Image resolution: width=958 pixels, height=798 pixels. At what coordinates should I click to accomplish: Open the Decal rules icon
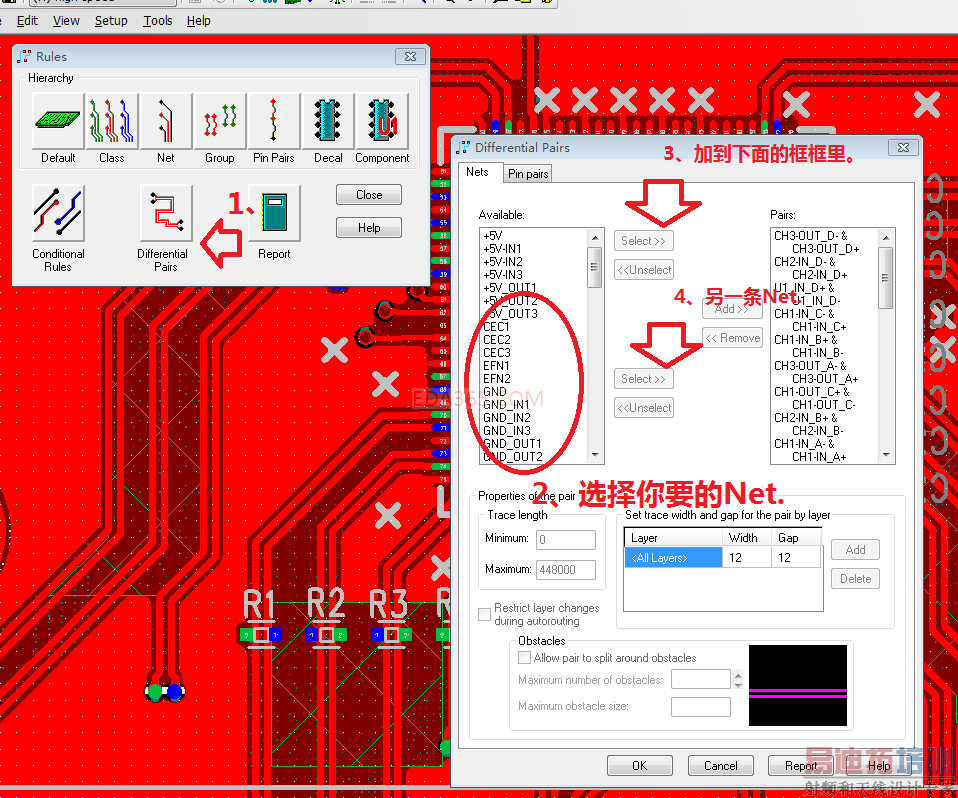(328, 120)
